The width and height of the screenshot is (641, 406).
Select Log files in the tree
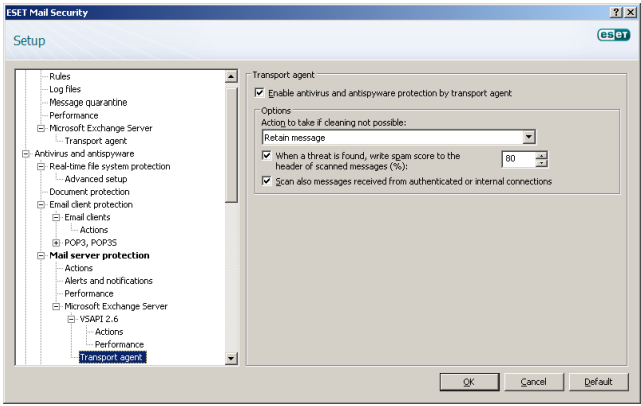point(65,89)
